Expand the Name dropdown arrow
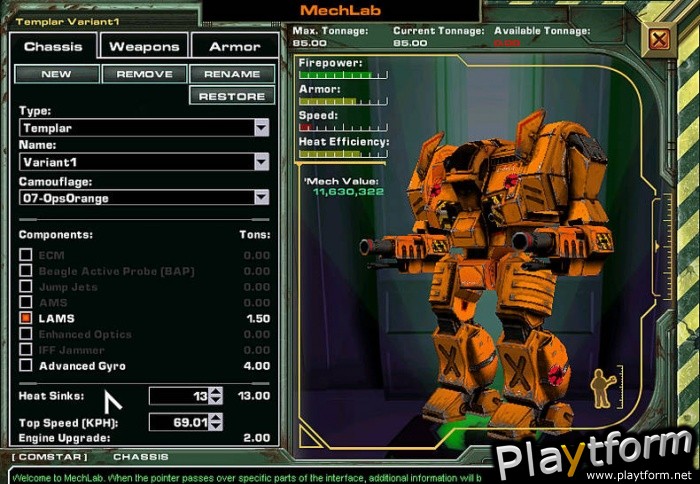This screenshot has height=484, width=700. 262,162
